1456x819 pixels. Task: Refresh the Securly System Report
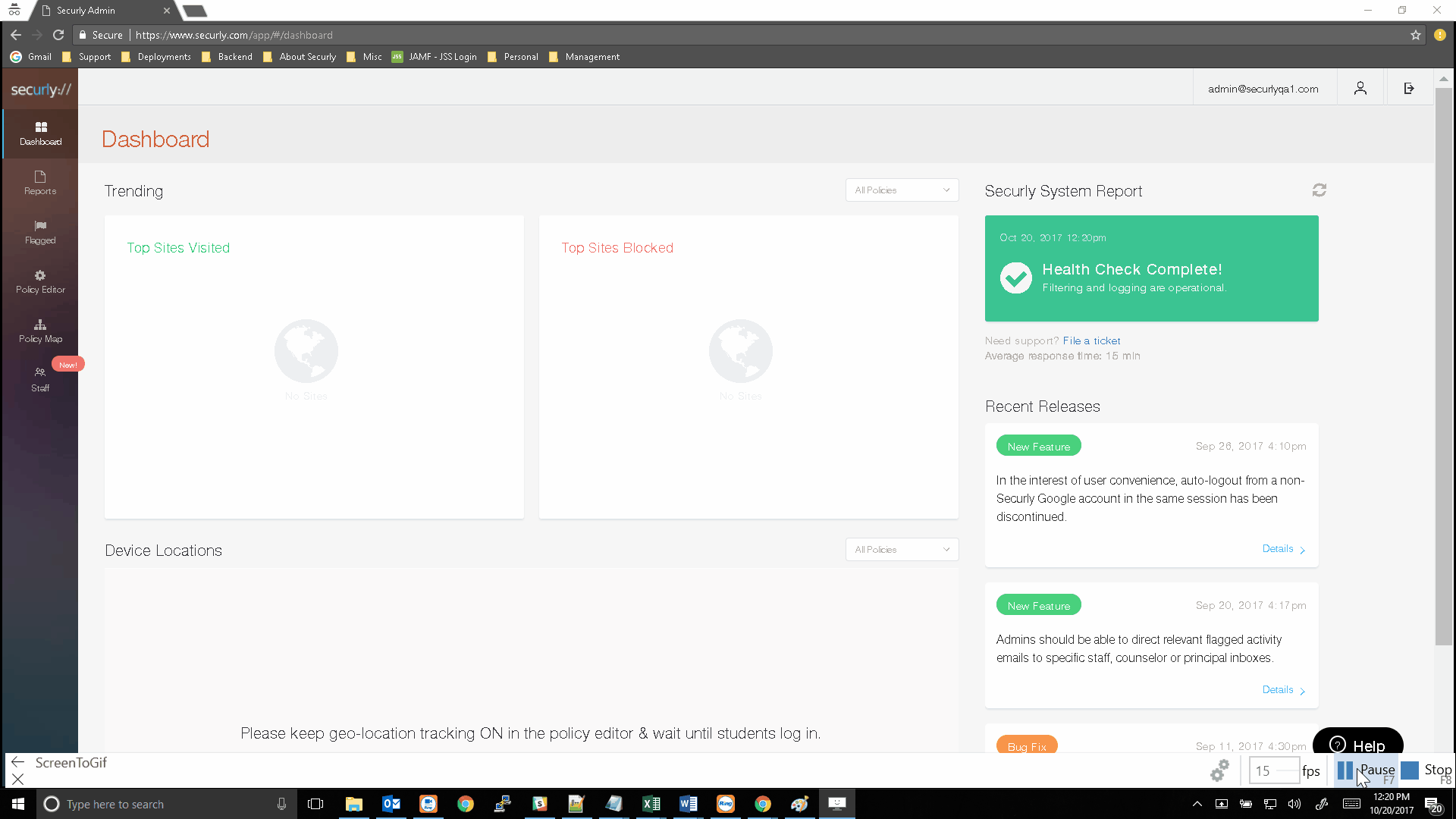tap(1319, 190)
